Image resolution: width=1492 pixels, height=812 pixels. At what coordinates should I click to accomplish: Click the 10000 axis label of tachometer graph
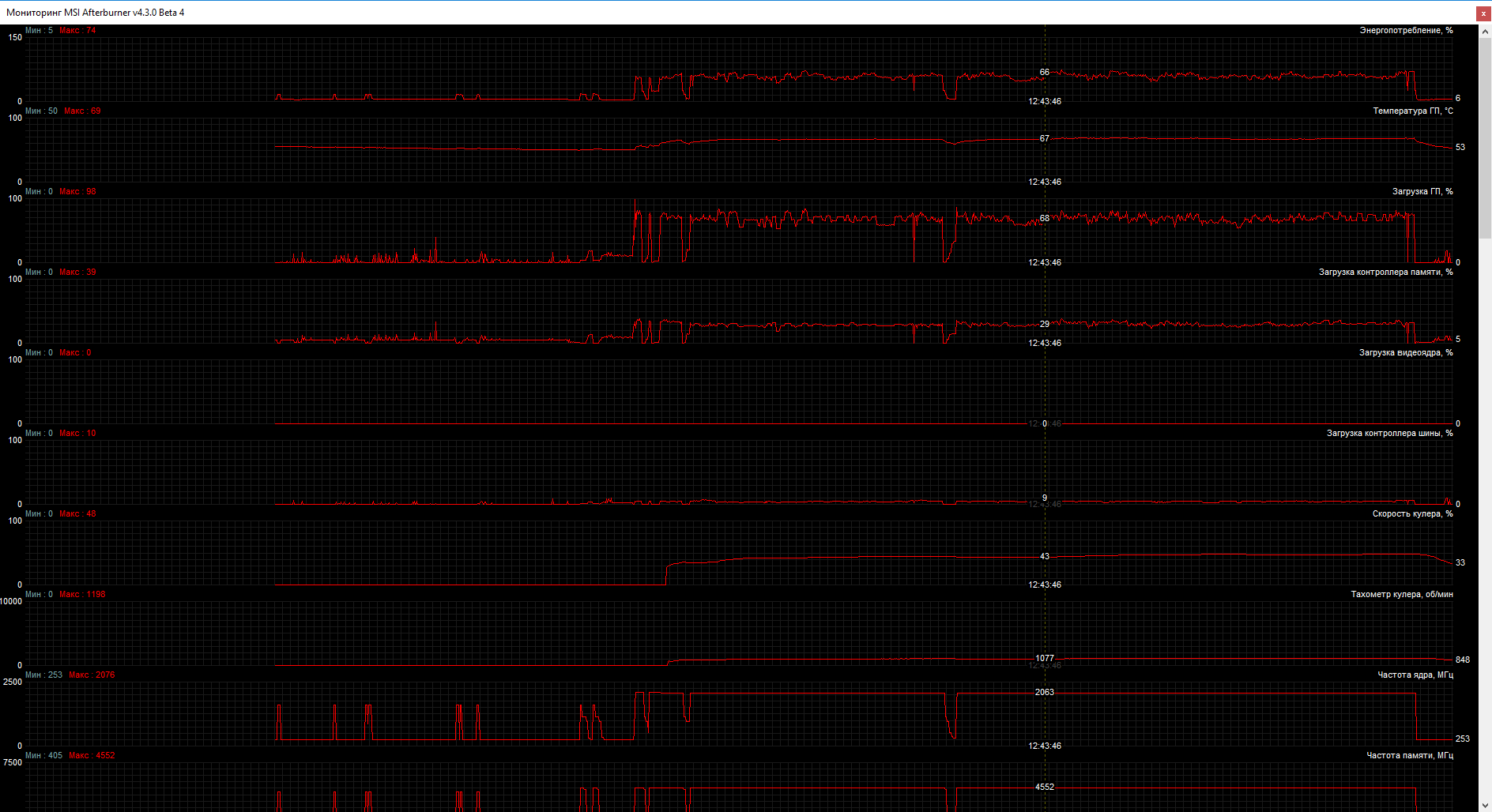point(12,601)
